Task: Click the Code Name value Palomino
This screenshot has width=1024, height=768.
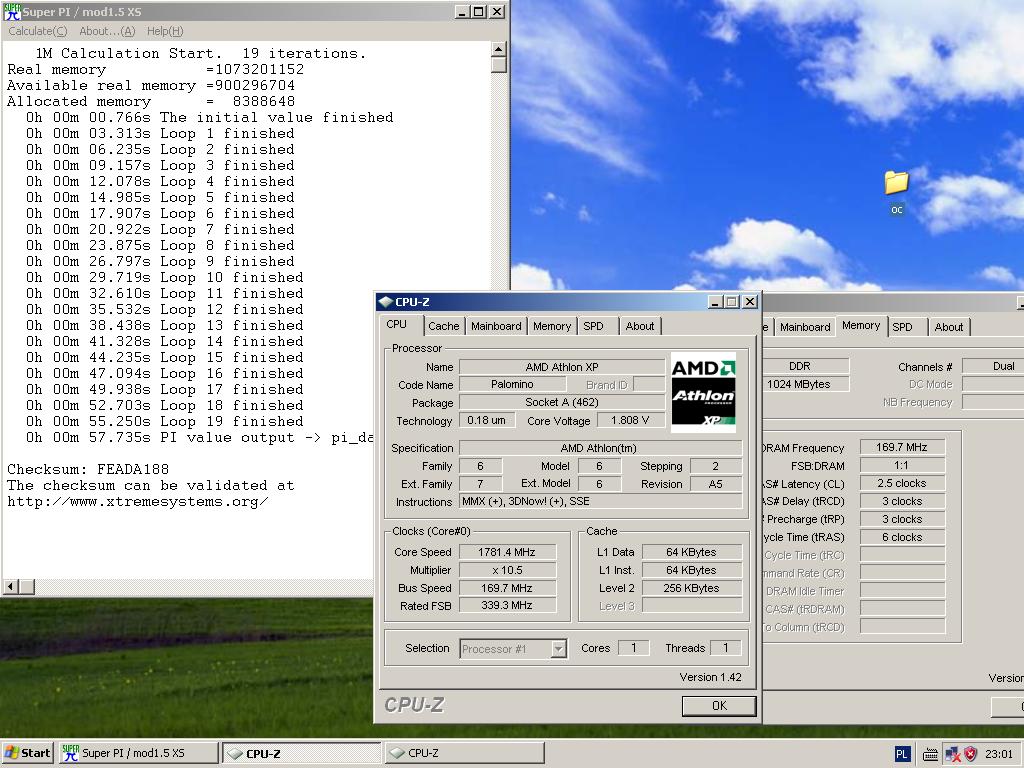Action: pos(512,385)
